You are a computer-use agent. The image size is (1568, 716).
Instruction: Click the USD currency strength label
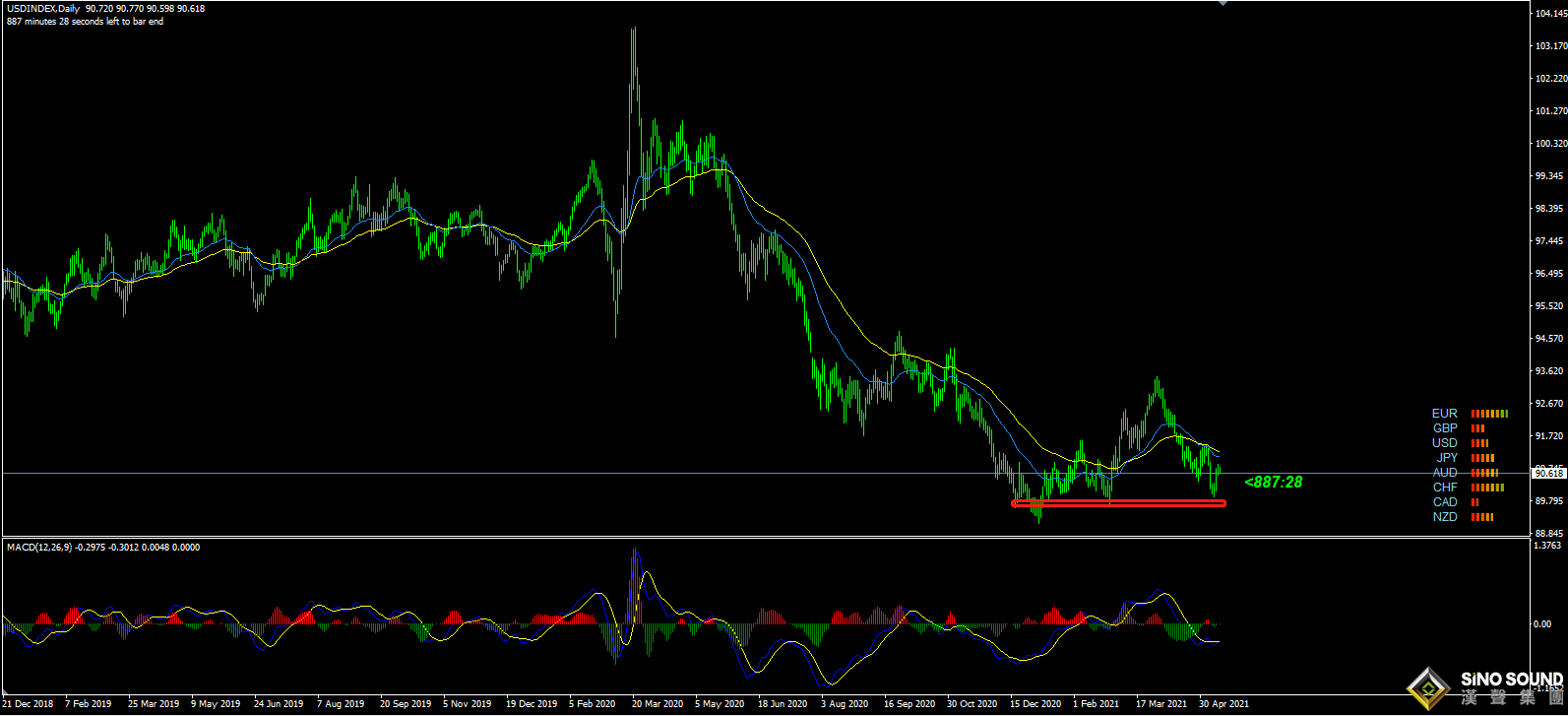click(x=1444, y=443)
